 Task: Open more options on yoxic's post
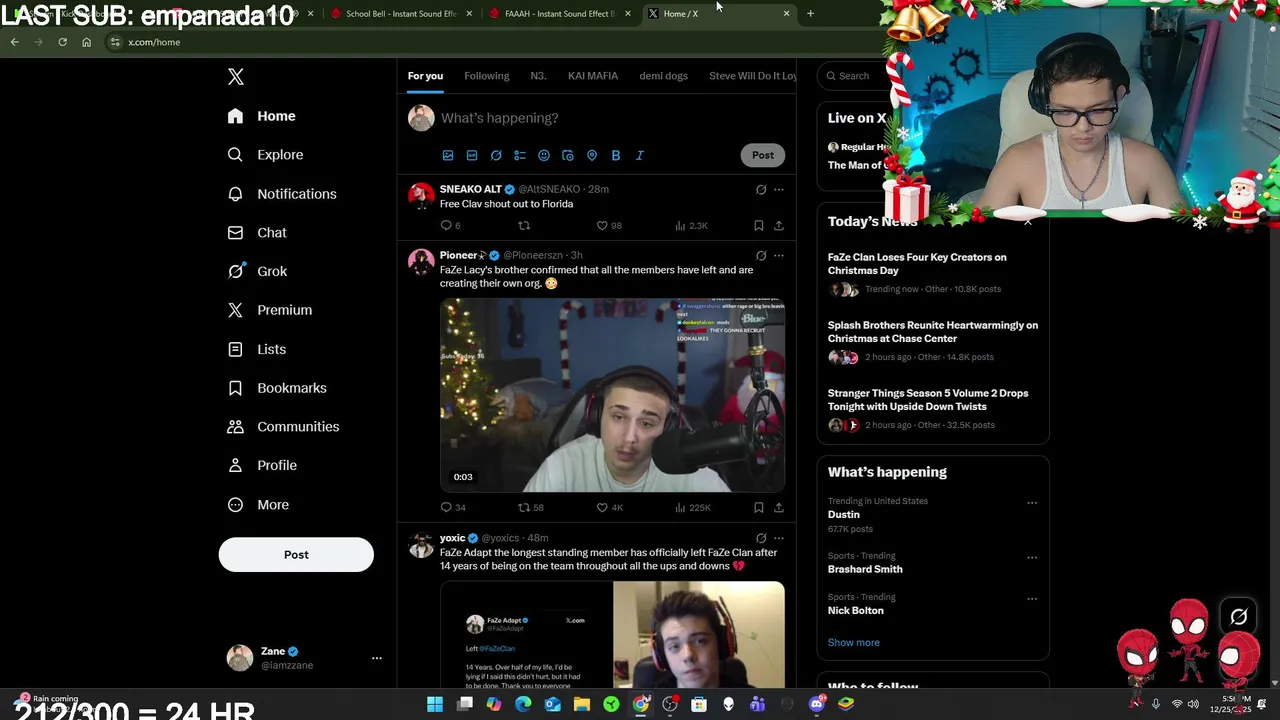(779, 538)
